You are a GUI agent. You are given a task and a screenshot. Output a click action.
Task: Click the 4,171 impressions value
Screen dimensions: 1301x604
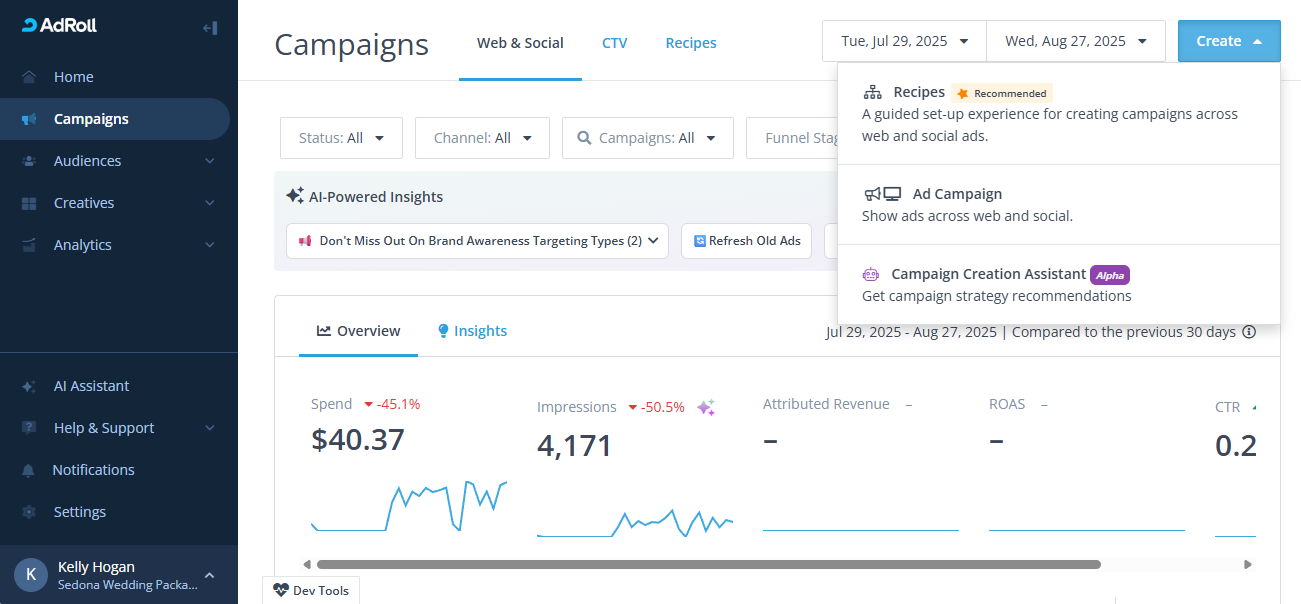coord(574,445)
